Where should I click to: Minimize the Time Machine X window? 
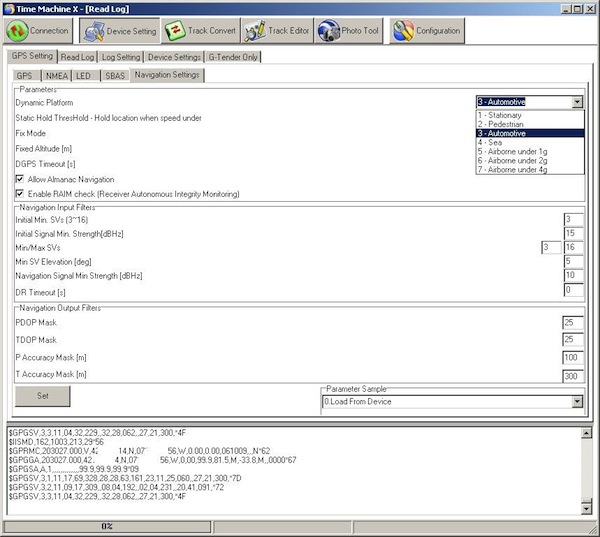[x=567, y=9]
